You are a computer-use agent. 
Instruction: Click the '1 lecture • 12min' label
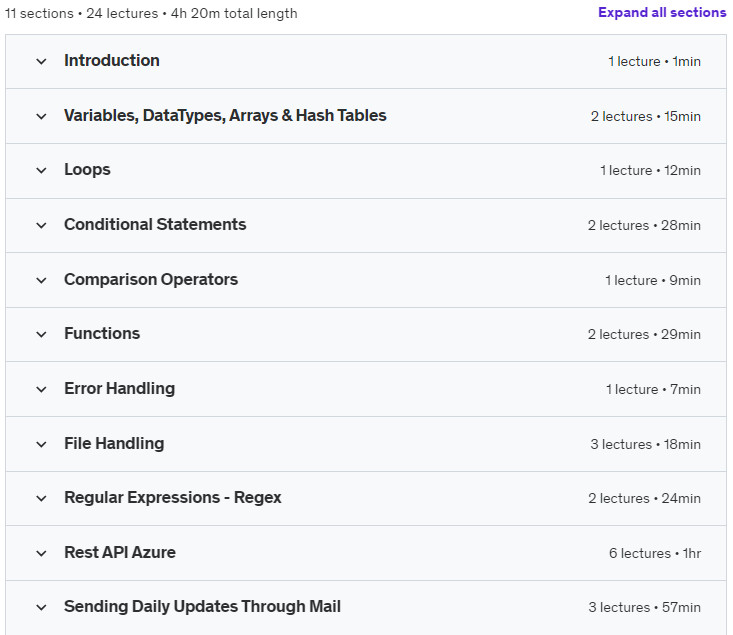650,170
